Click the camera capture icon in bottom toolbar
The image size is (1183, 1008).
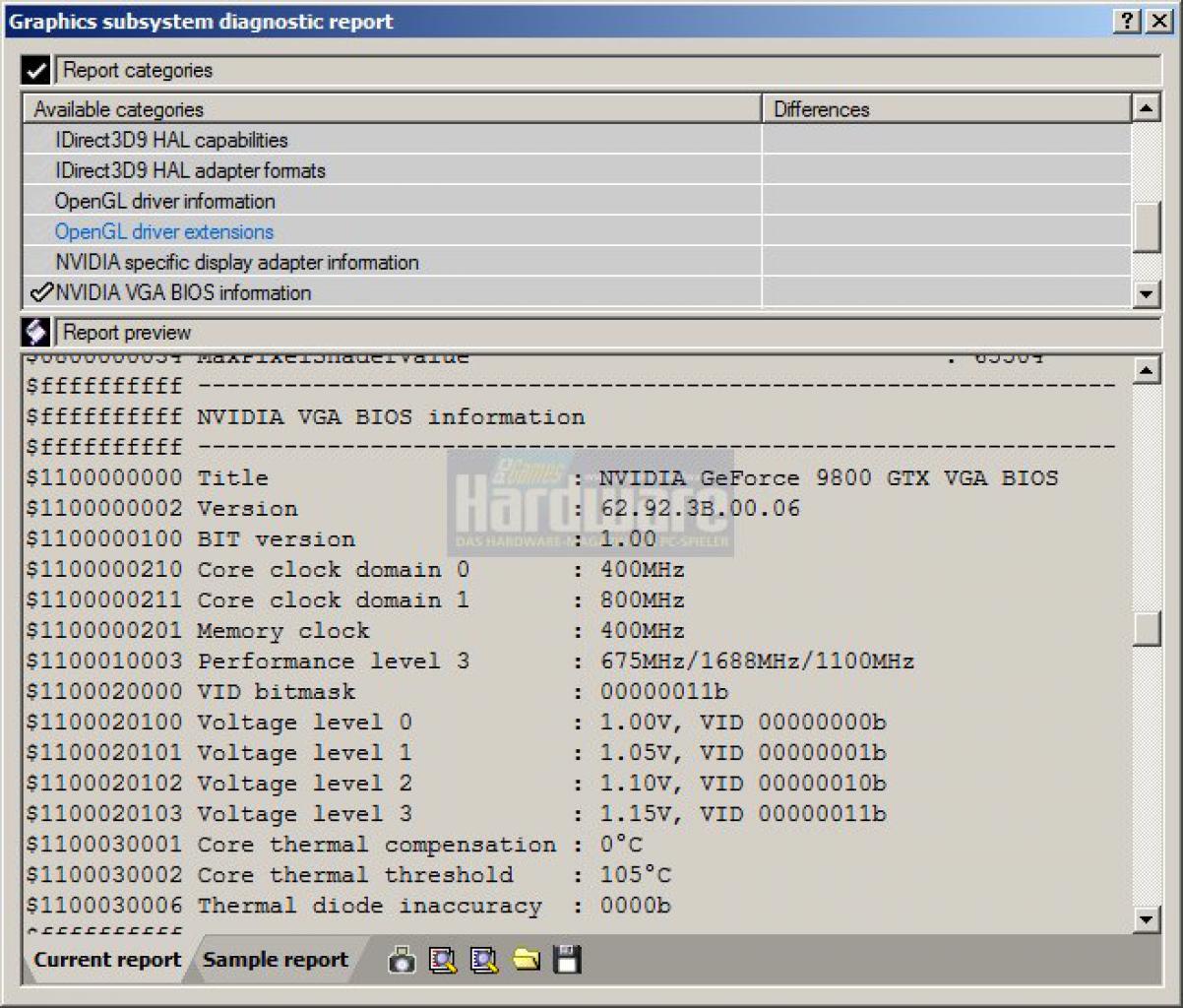tap(402, 960)
